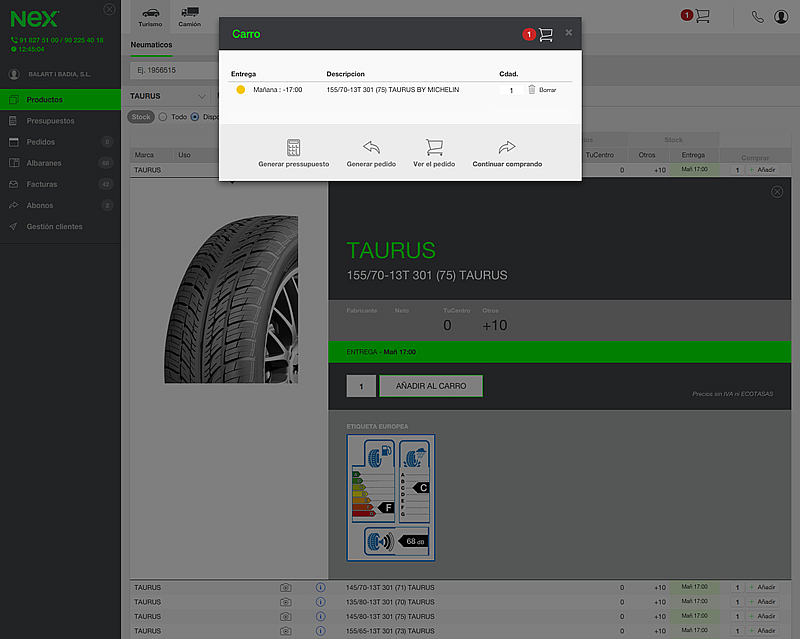
Task: Open Pedidos in sidebar
Action: coord(60,142)
